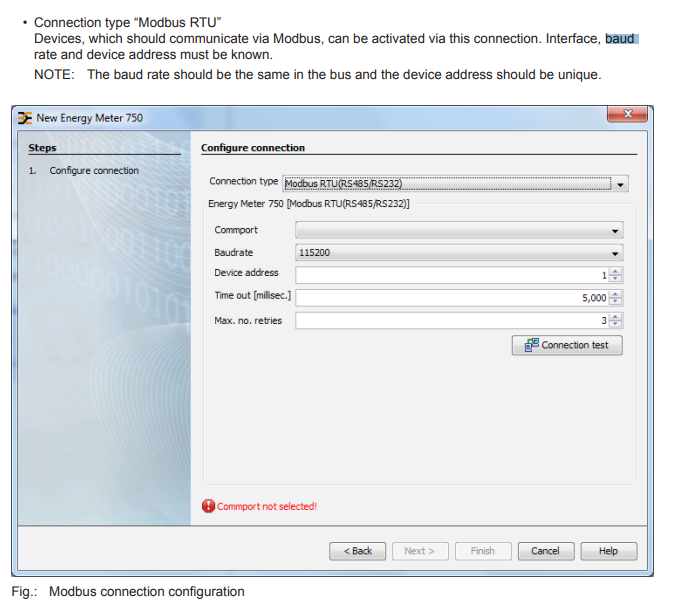Open the Connection type dropdown
Screen dimensions: 681x612
(x=621, y=184)
